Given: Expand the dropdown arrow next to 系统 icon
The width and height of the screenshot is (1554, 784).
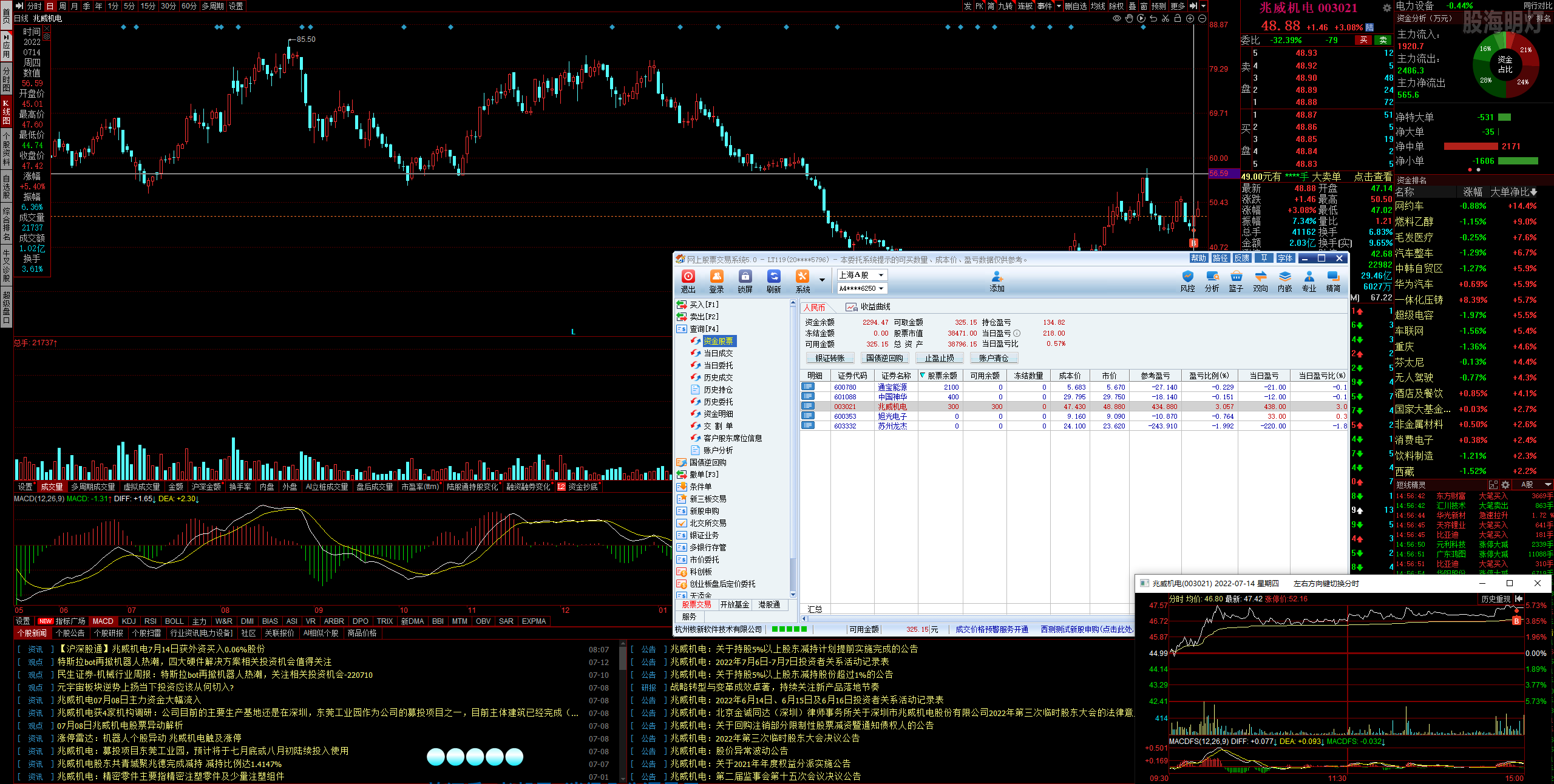Looking at the screenshot, I should pyautogui.click(x=822, y=280).
